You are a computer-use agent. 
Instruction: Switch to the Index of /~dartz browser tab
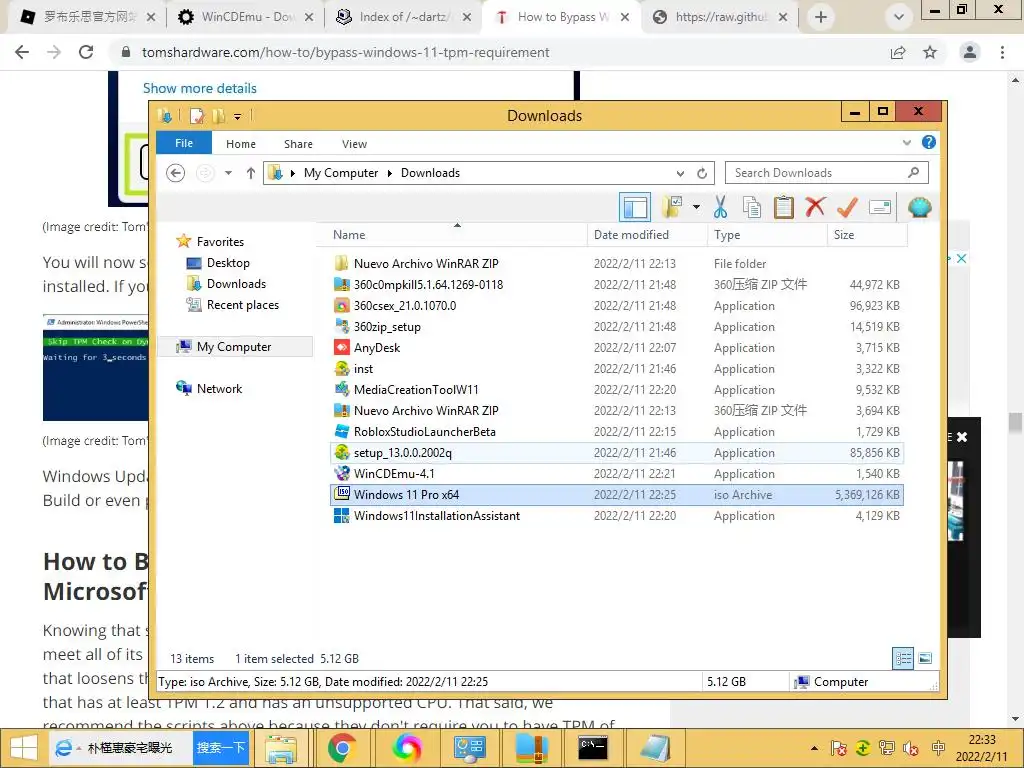tap(403, 17)
